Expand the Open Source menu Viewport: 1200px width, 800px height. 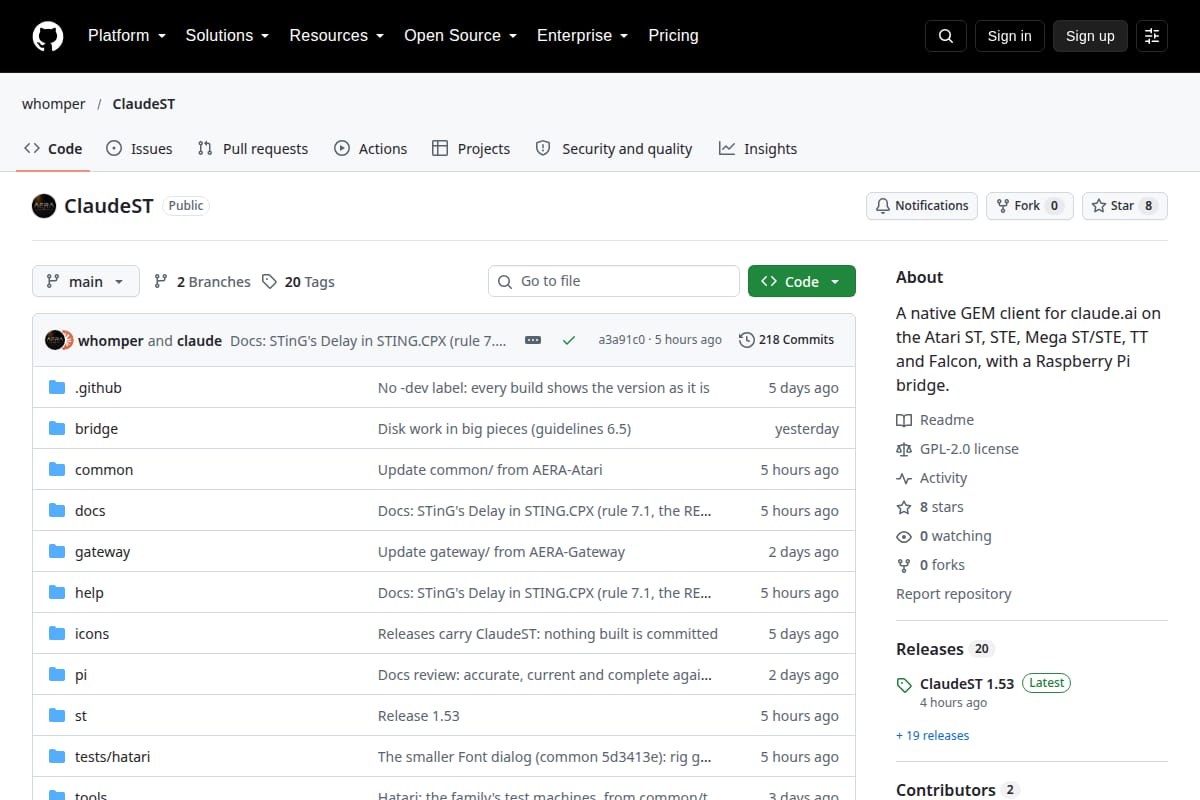(460, 36)
